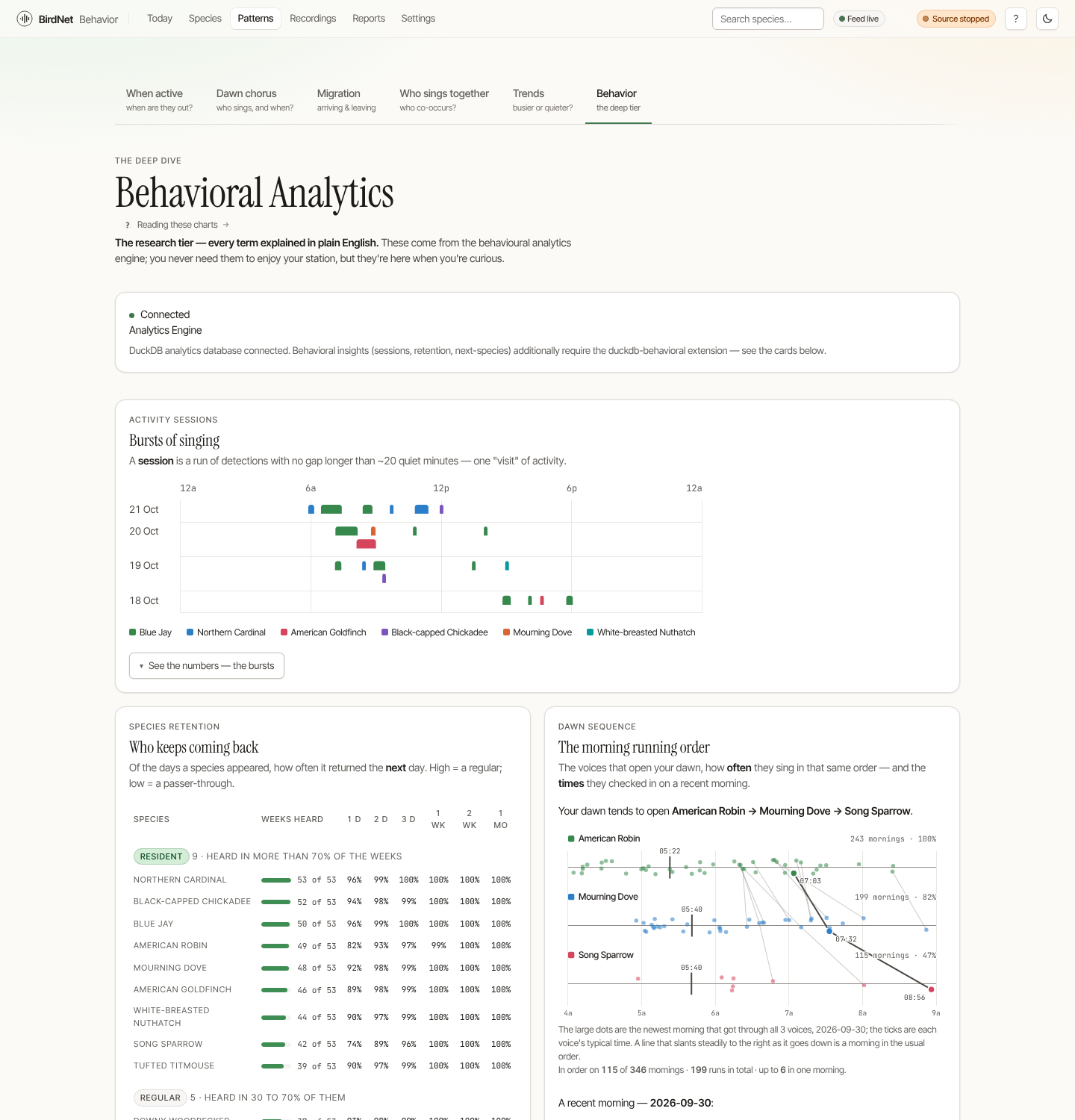Click the American Robin dawn chart label
Image resolution: width=1075 pixels, height=1120 pixels.
click(609, 839)
